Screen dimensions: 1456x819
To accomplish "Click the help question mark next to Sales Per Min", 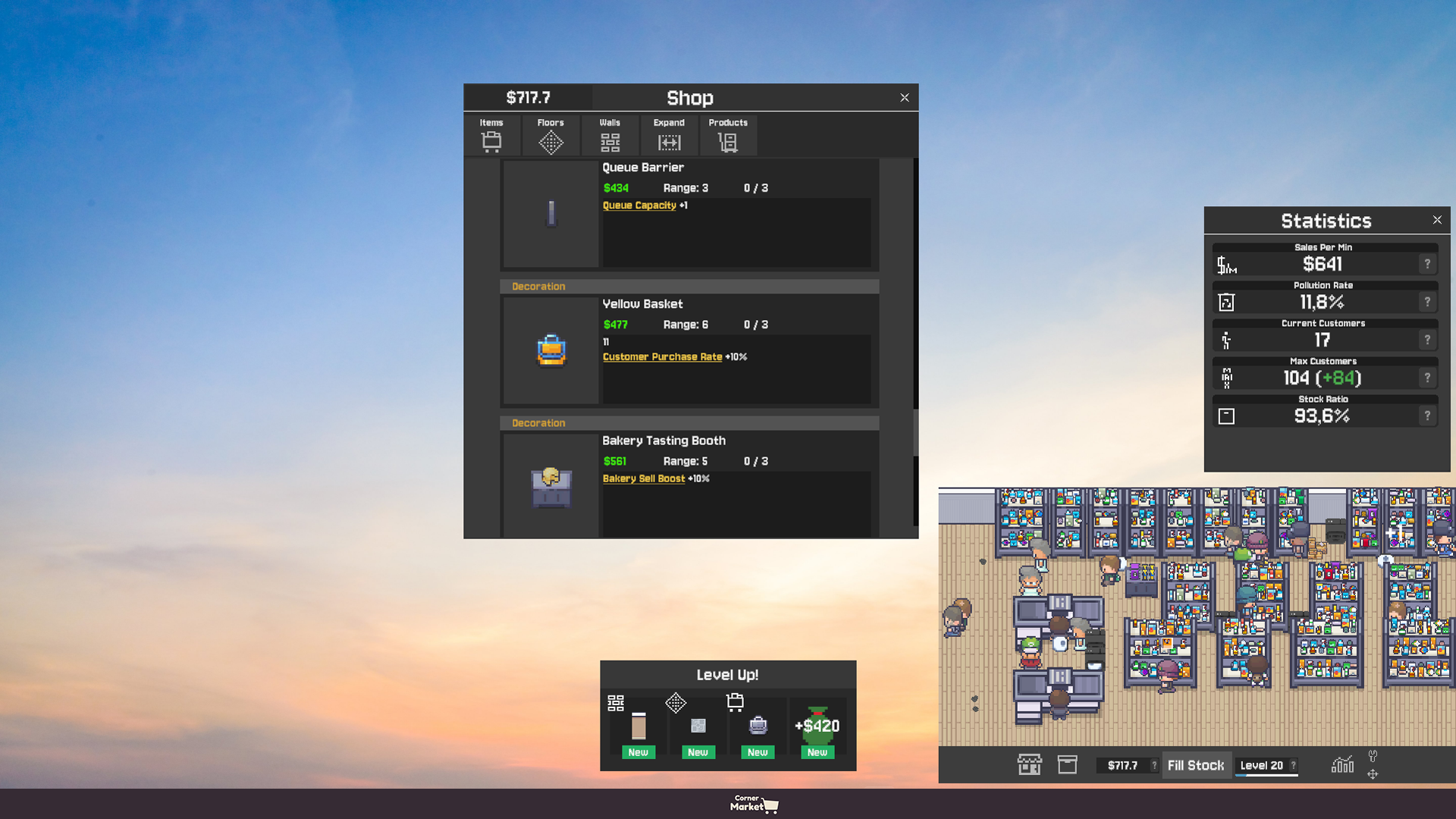I will (x=1427, y=264).
